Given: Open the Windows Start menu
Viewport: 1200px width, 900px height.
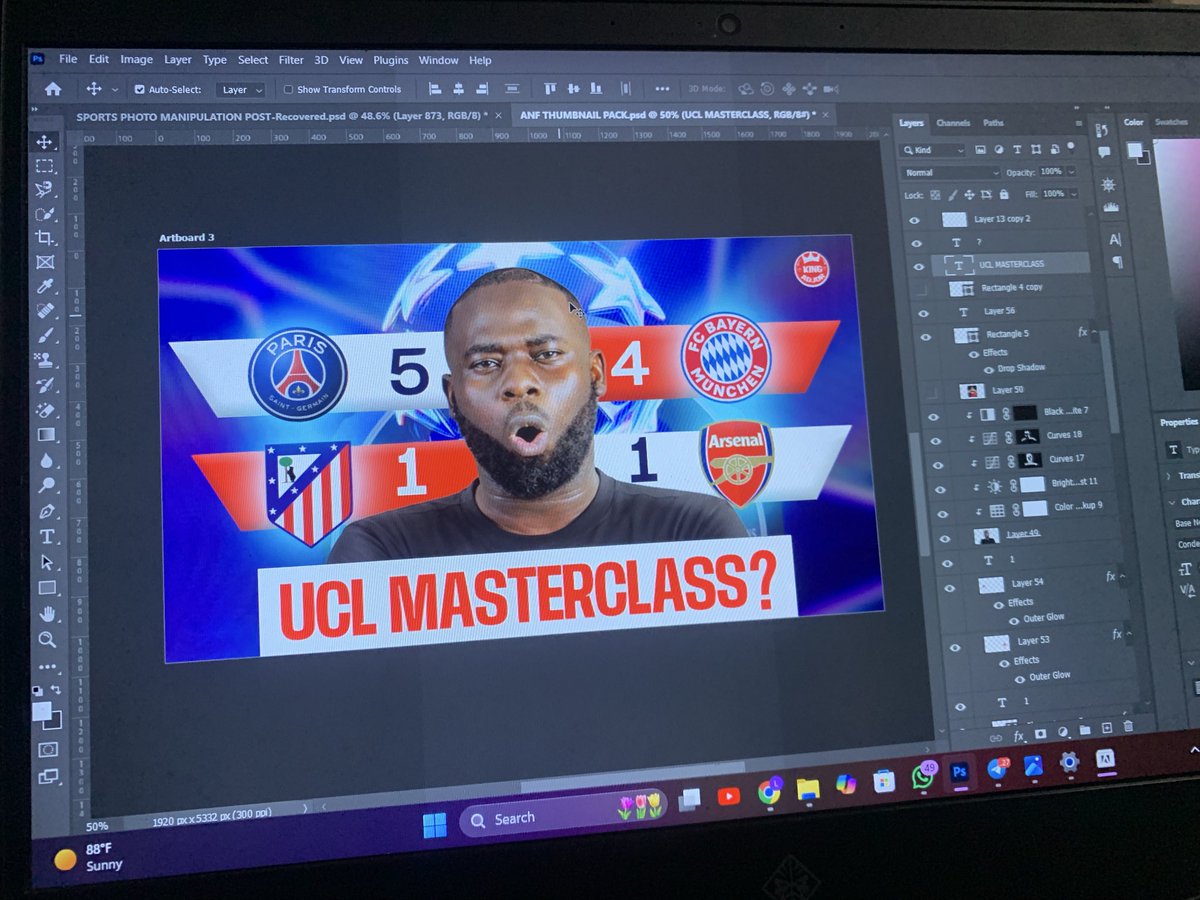Looking at the screenshot, I should pos(434,825).
